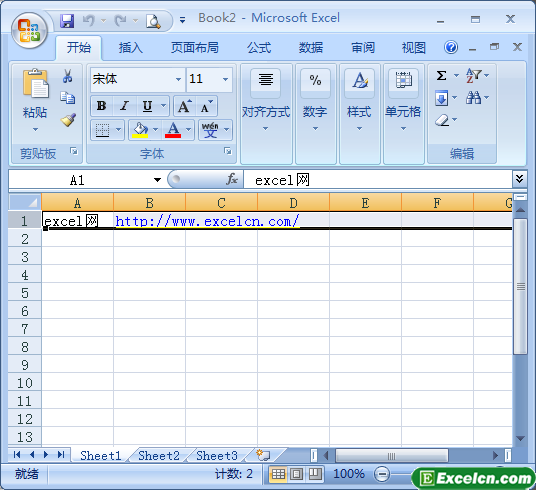This screenshot has width=536, height=490.
Task: Switch to Sheet3 tab
Action: [x=217, y=455]
